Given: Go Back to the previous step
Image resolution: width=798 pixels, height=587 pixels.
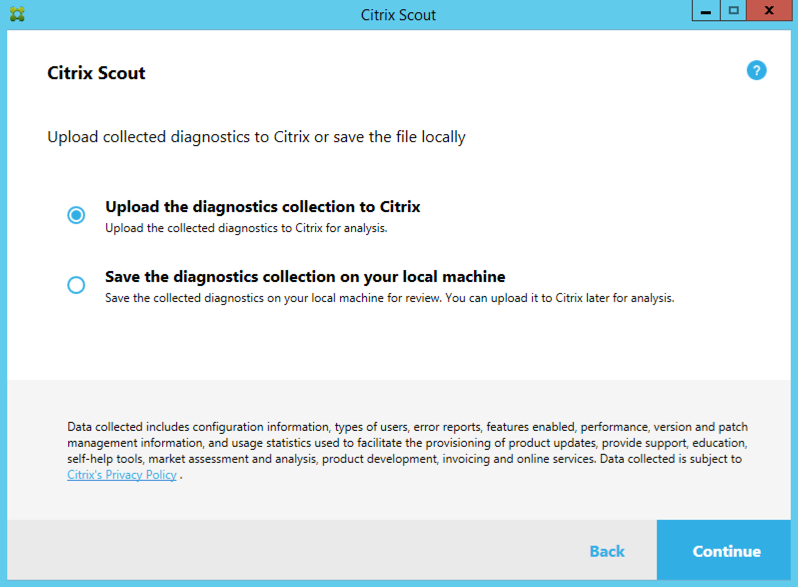Looking at the screenshot, I should tap(607, 551).
